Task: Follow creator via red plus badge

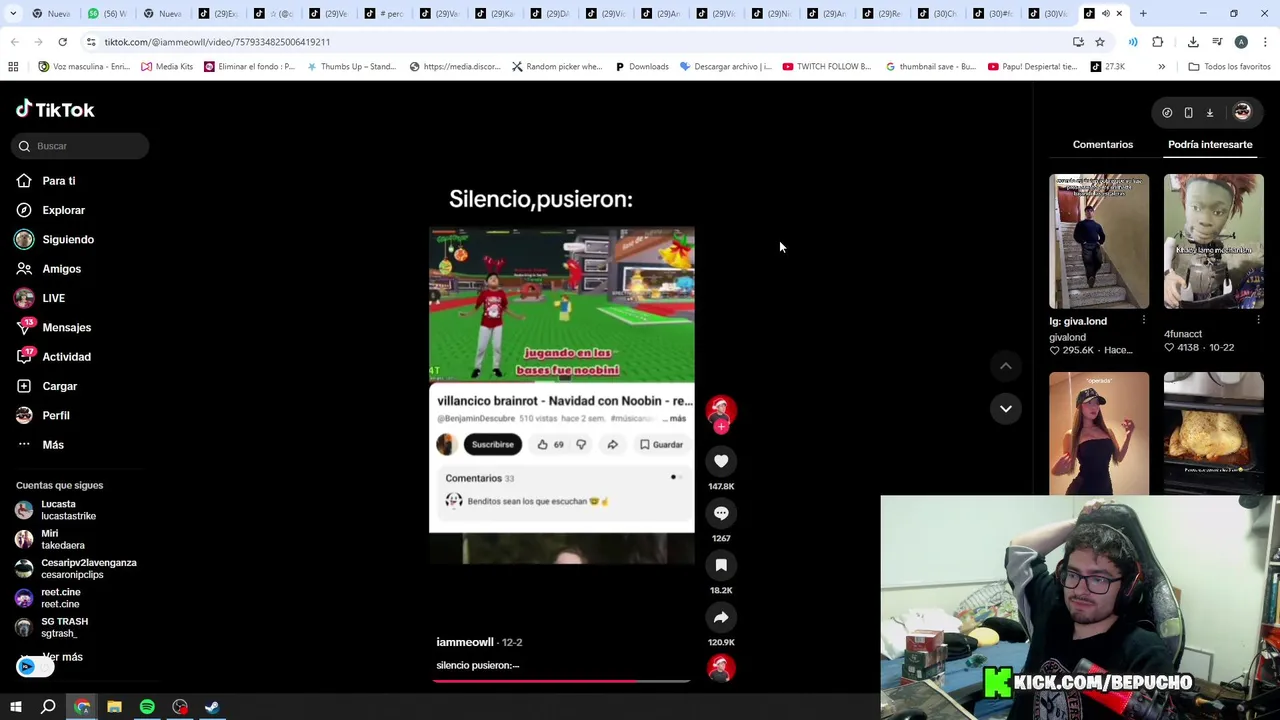Action: click(x=721, y=427)
